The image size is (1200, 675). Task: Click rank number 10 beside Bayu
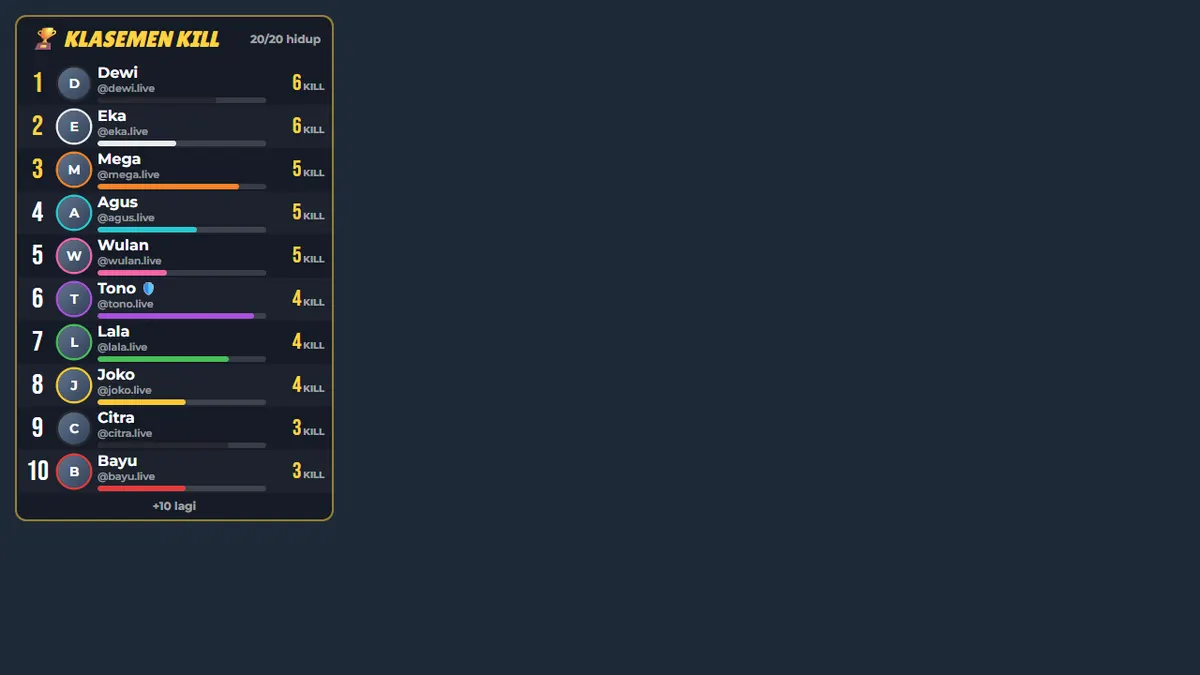pyautogui.click(x=38, y=471)
